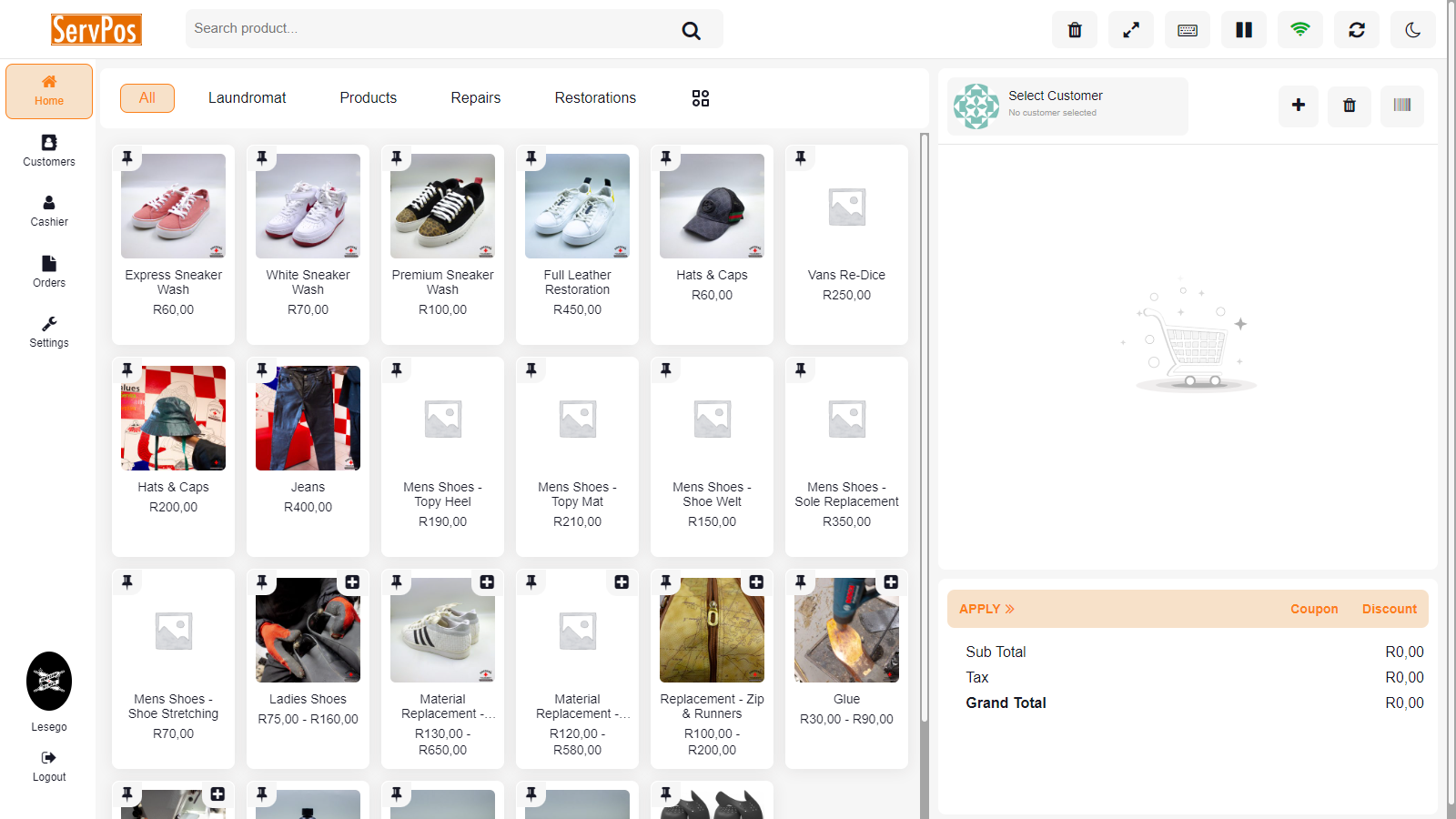Expand Glue product options plus icon
Viewport: 1456px width, 819px height.
coord(891,582)
